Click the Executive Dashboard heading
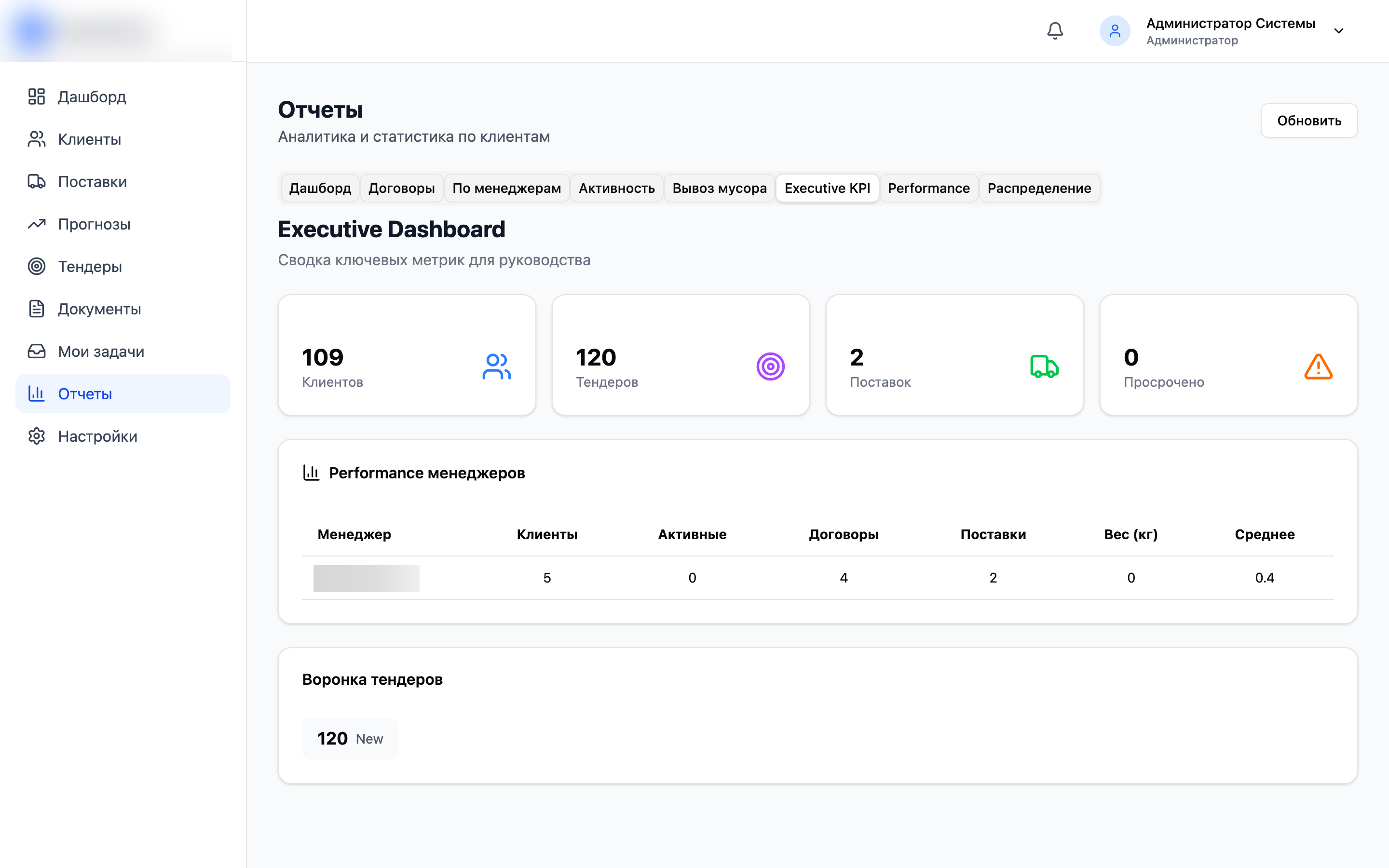This screenshot has height=868, width=1389. [392, 229]
